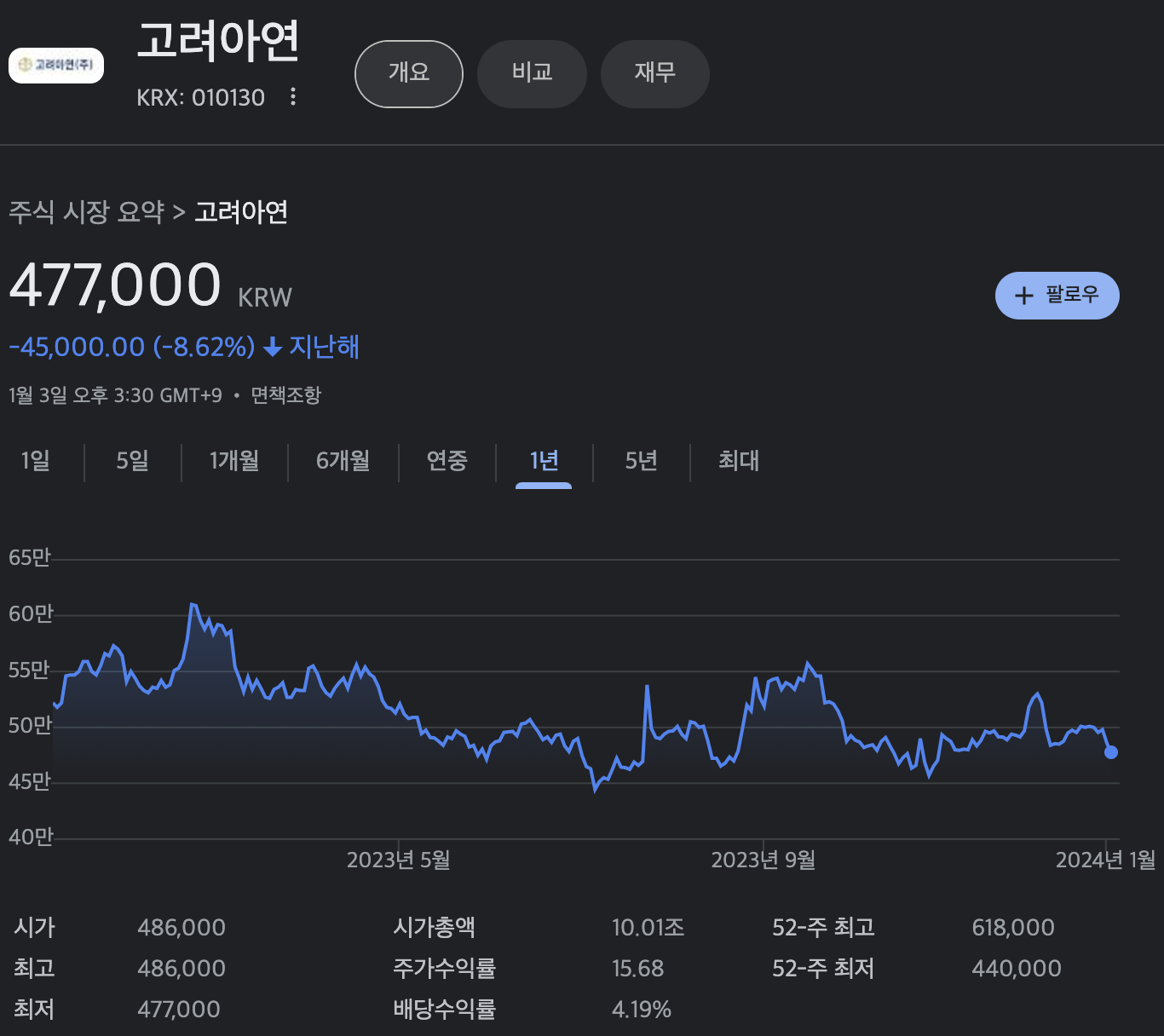This screenshot has width=1164, height=1036.
Task: Click the 40만 y-axis label
Action: tap(31, 837)
